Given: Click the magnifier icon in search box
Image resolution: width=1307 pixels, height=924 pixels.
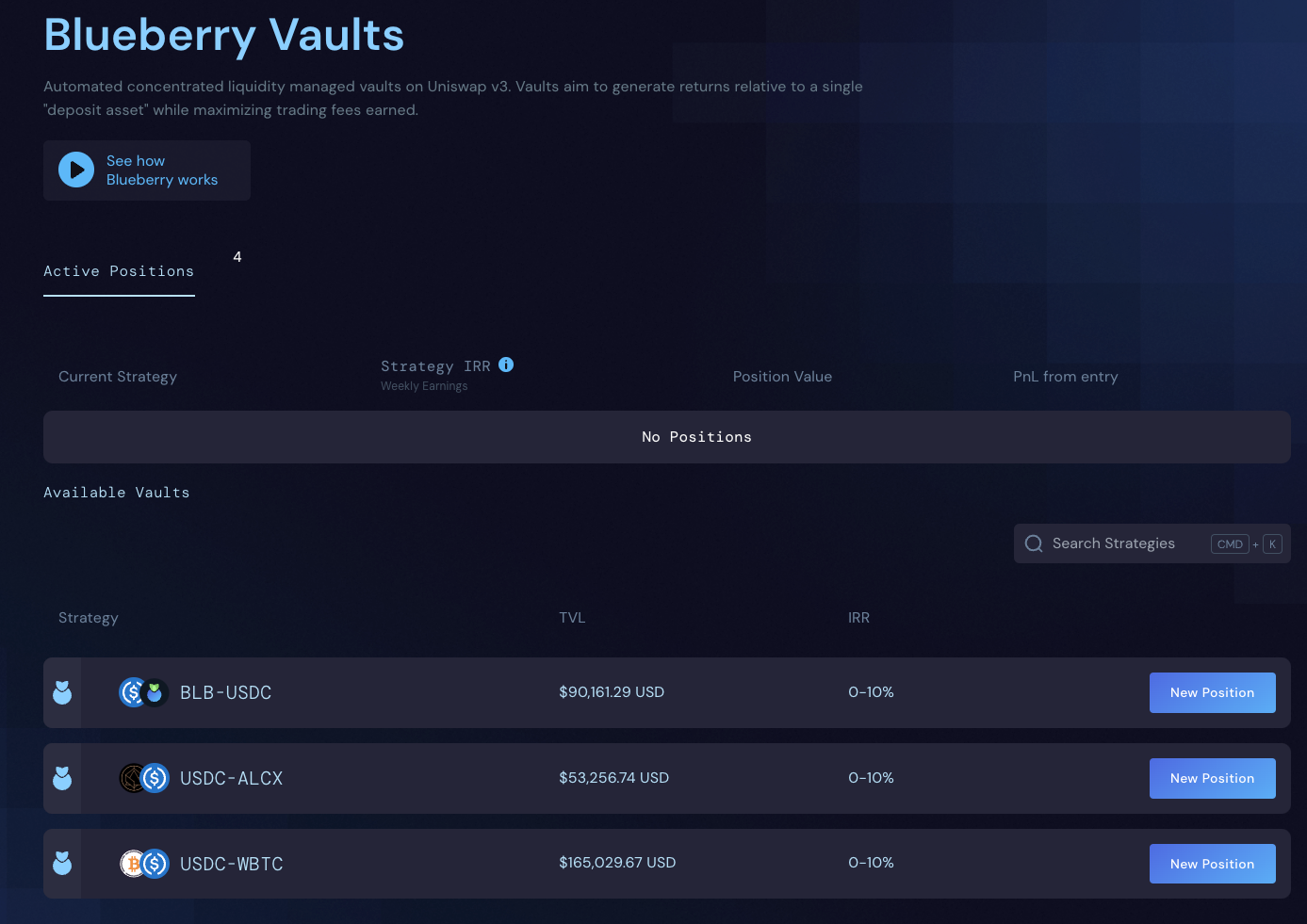Looking at the screenshot, I should tap(1034, 543).
